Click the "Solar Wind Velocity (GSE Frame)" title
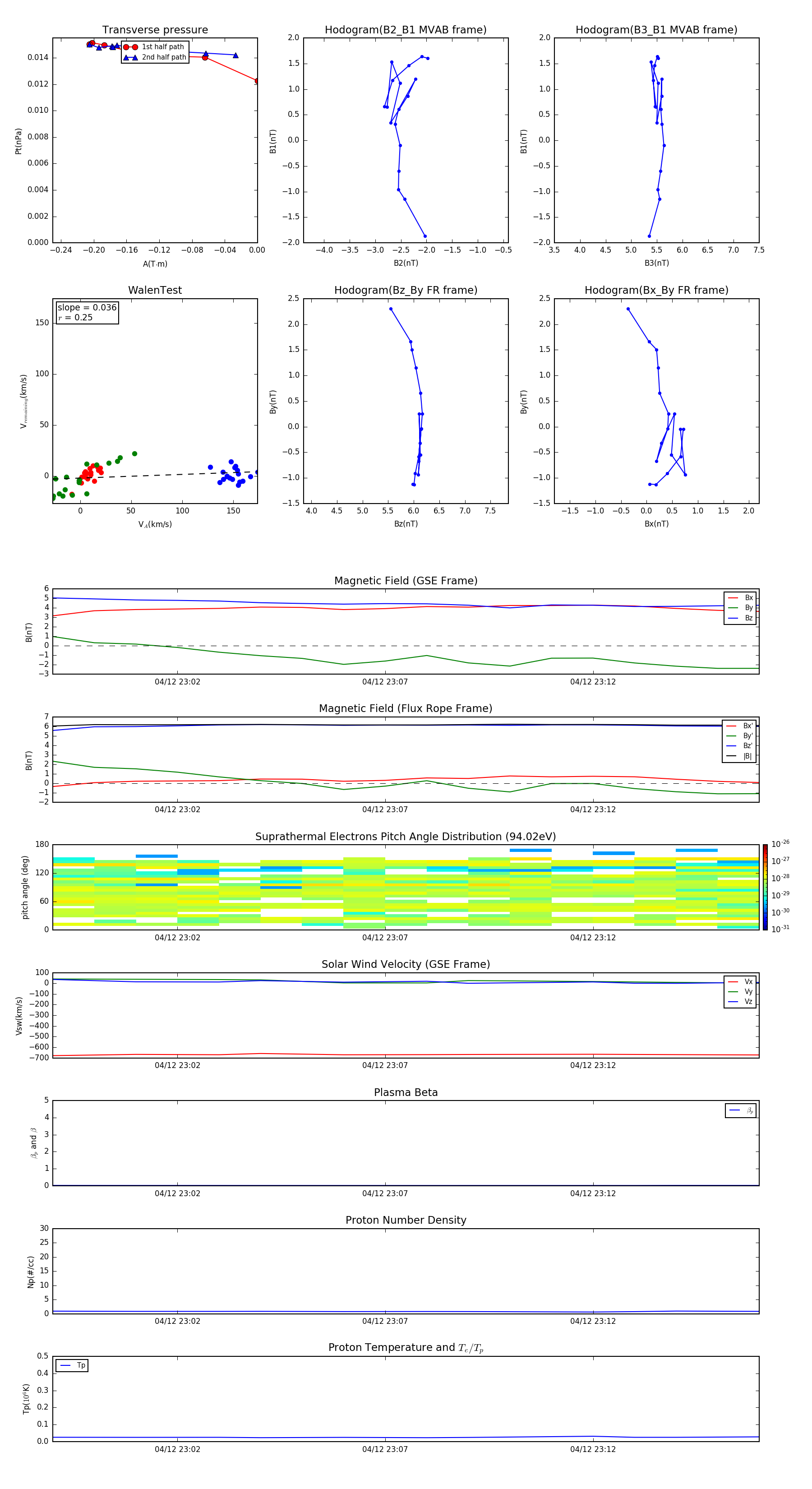 coord(406,965)
